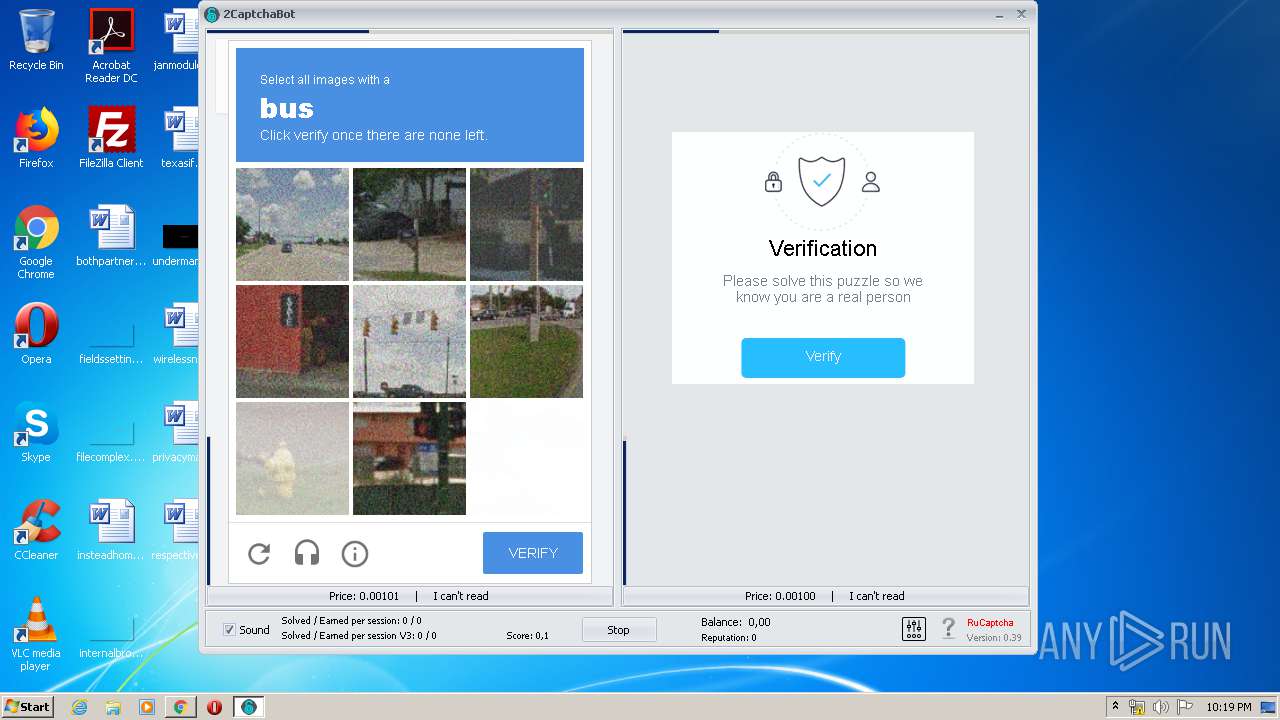Screen dimensions: 1280x720
Task: Select the traffic lights tile
Action: (409, 341)
